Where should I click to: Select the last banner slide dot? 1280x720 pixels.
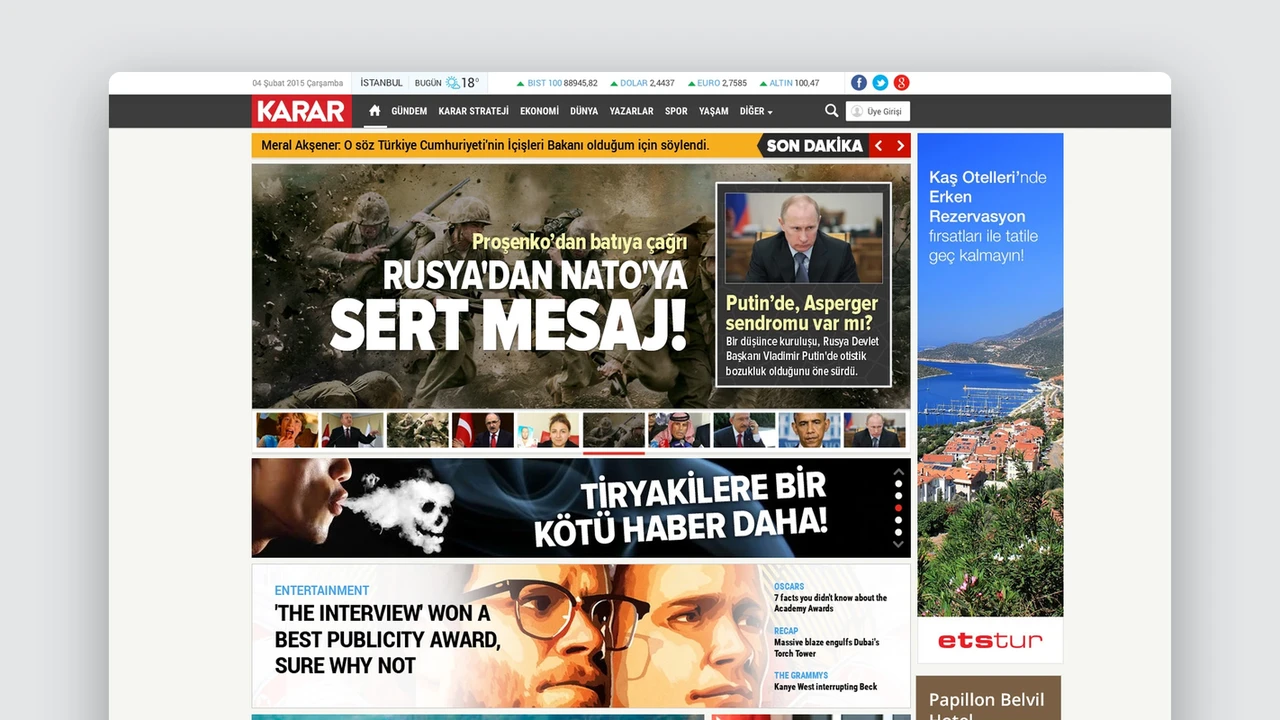(898, 532)
